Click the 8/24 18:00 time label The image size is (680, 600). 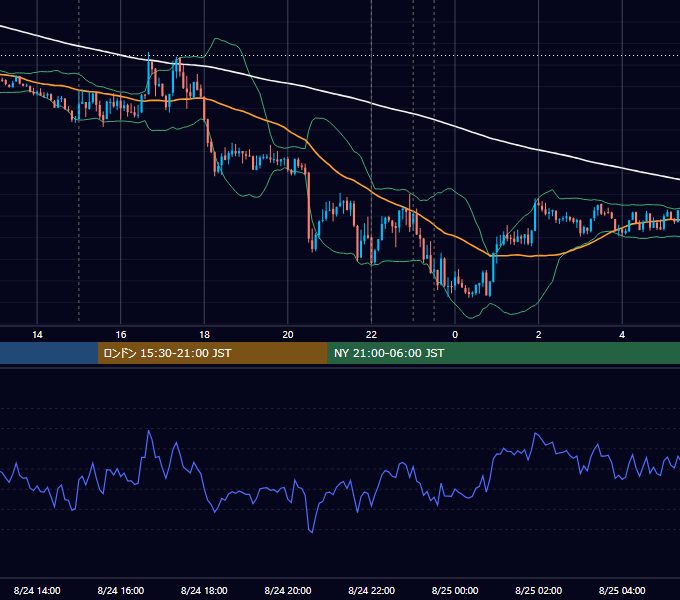tap(204, 590)
